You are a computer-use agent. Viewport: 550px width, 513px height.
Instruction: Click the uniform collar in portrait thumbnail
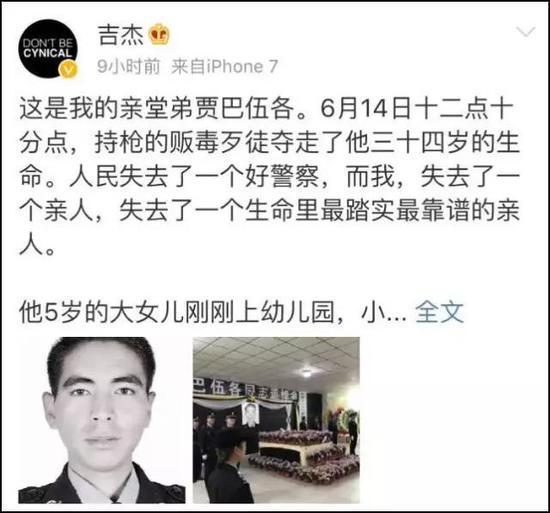[x=102, y=486]
